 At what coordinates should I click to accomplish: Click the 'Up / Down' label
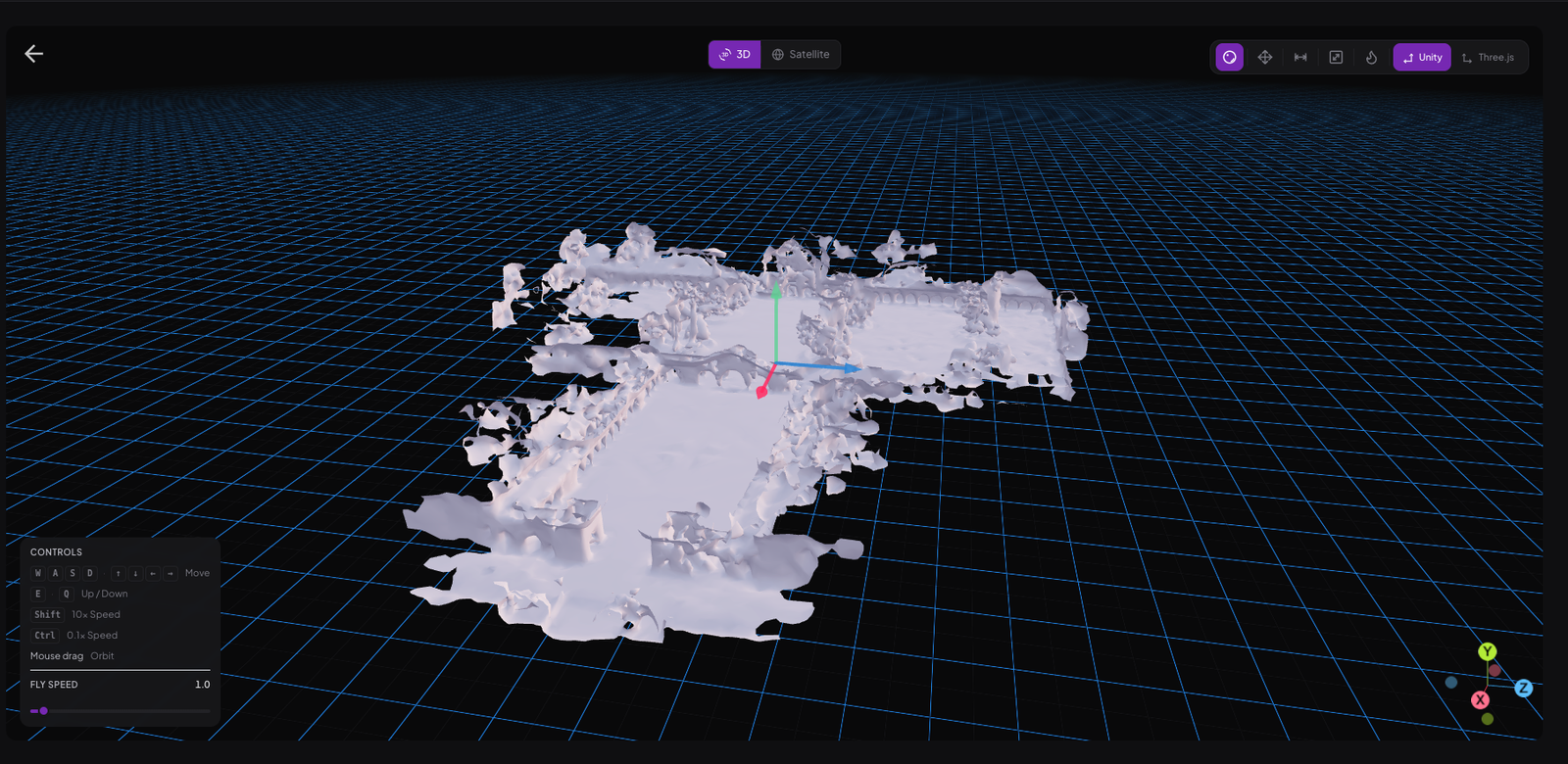pos(104,594)
